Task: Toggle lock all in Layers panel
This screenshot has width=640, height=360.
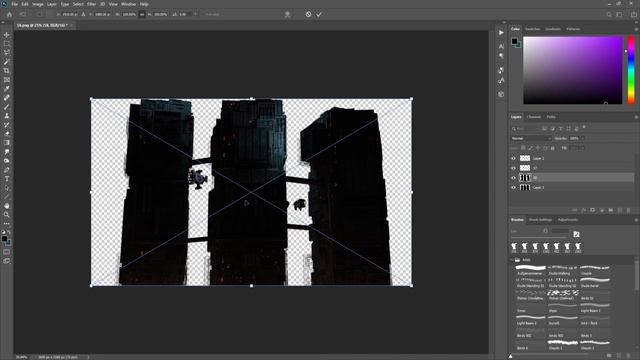Action: [x=553, y=148]
